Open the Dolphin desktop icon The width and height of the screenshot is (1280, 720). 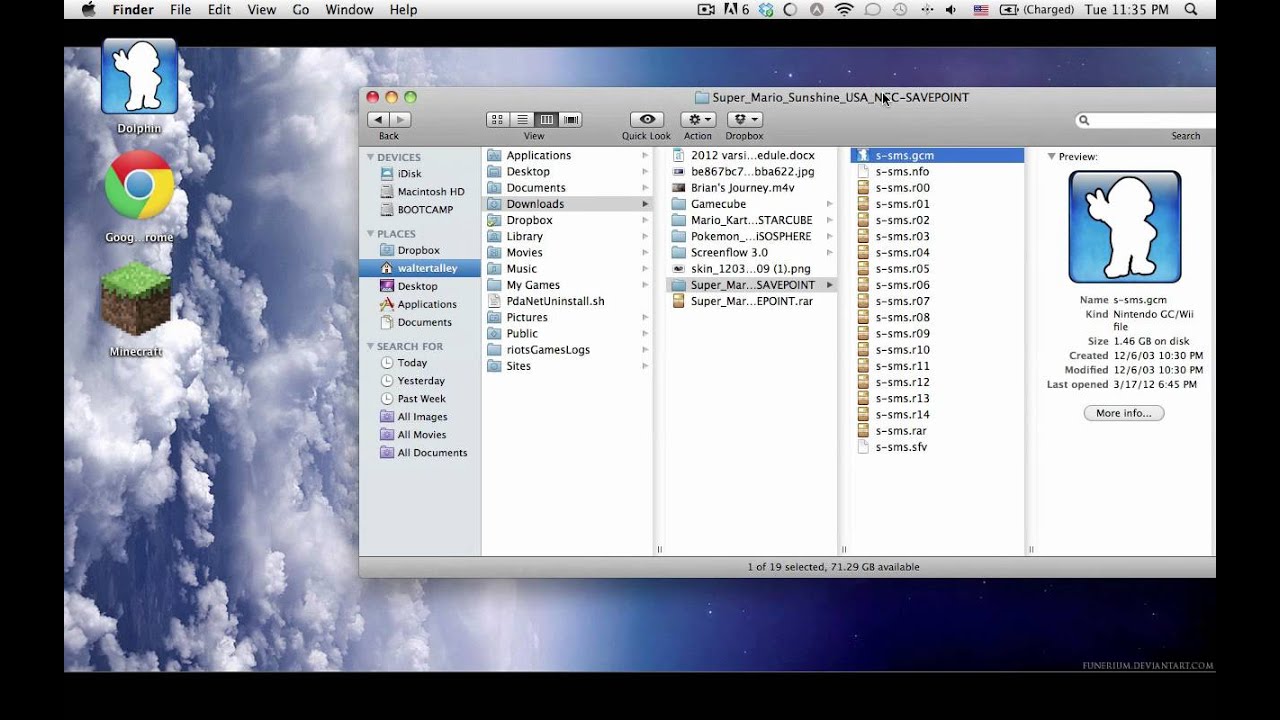tap(139, 78)
